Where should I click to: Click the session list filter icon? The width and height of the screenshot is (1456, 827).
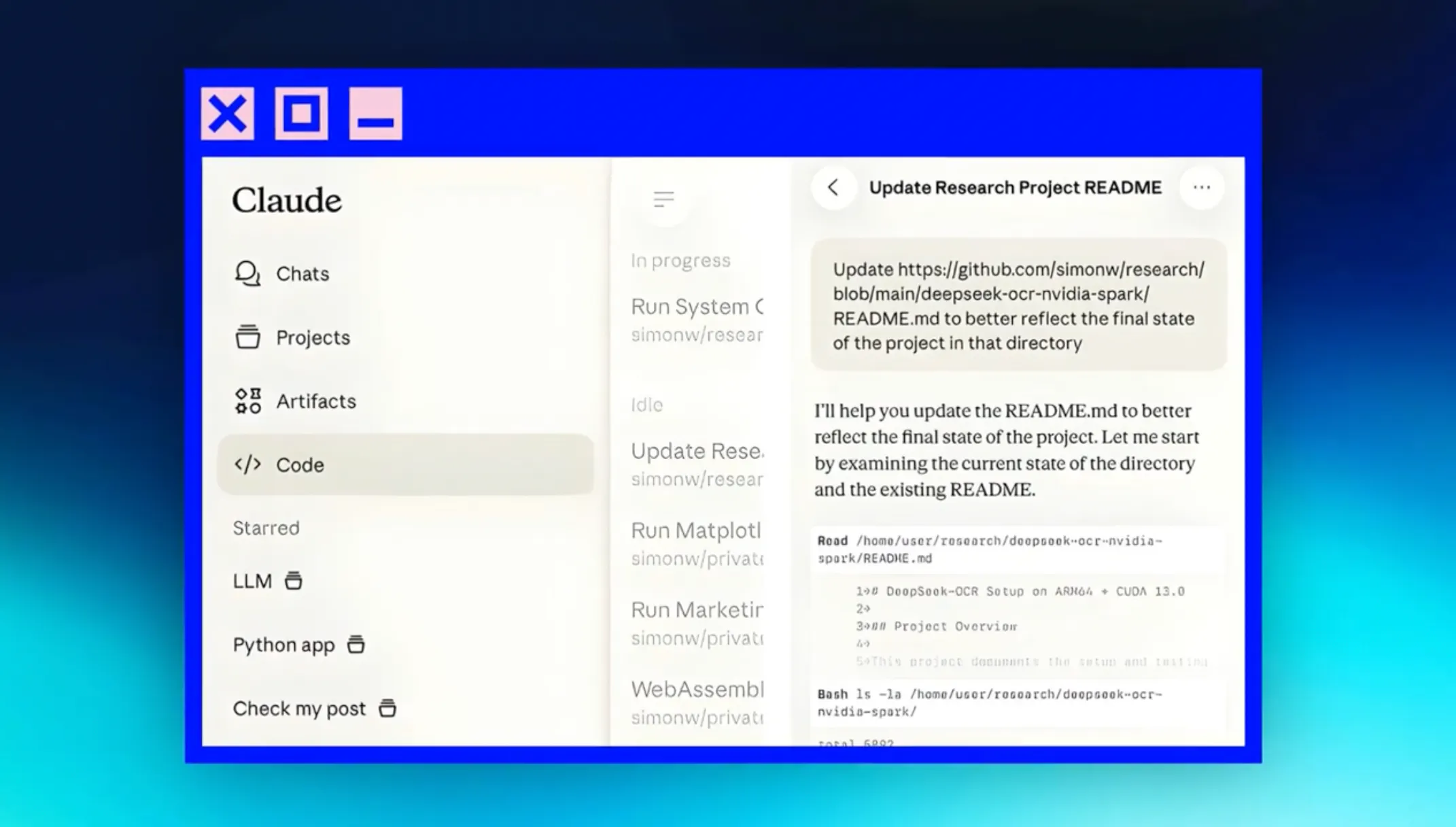(x=663, y=199)
